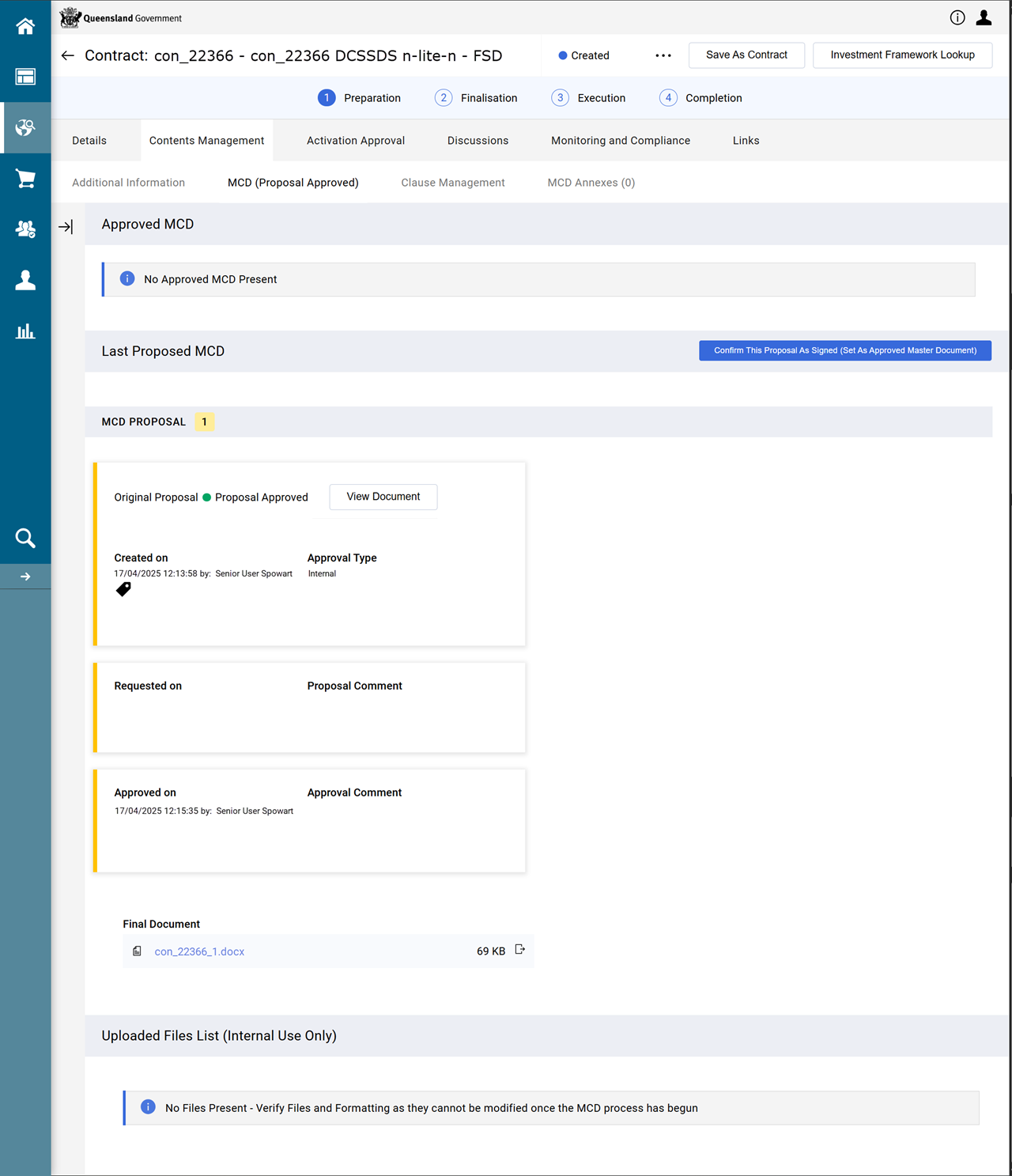Open the three-dots more options menu
1012x1176 pixels.
pos(663,55)
